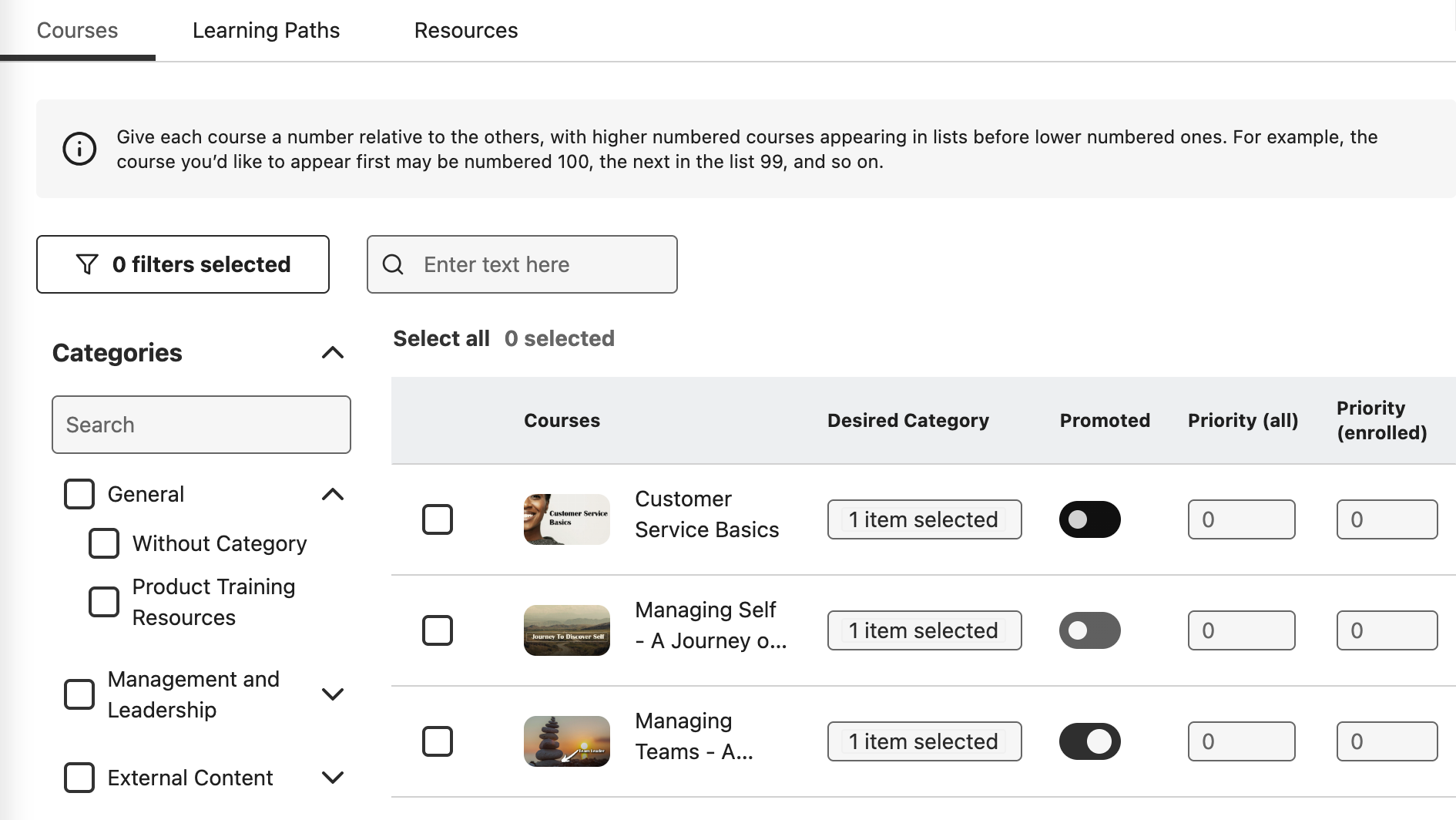The image size is (1456, 820).
Task: Click Managing Teams stacked stones thumbnail
Action: (566, 741)
